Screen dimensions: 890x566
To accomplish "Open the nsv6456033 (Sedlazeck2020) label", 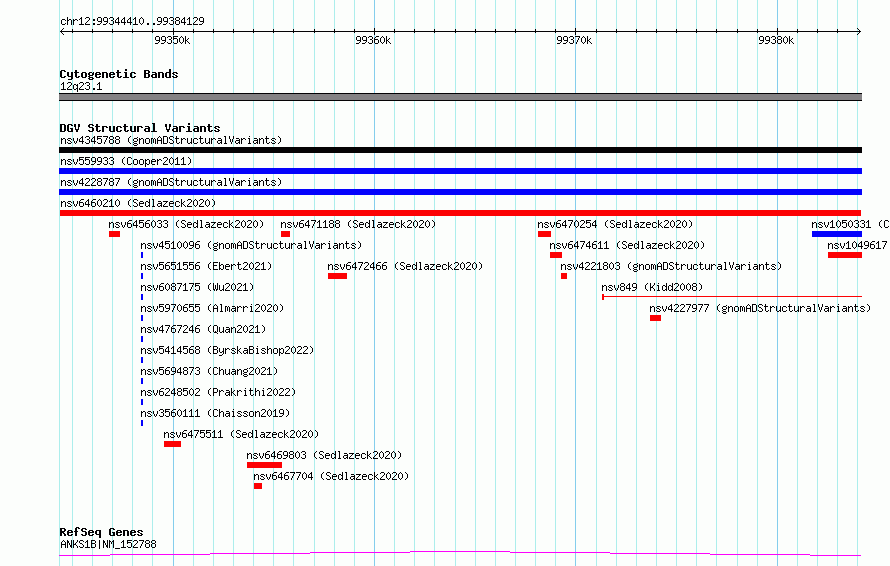I will pyautogui.click(x=186, y=224).
